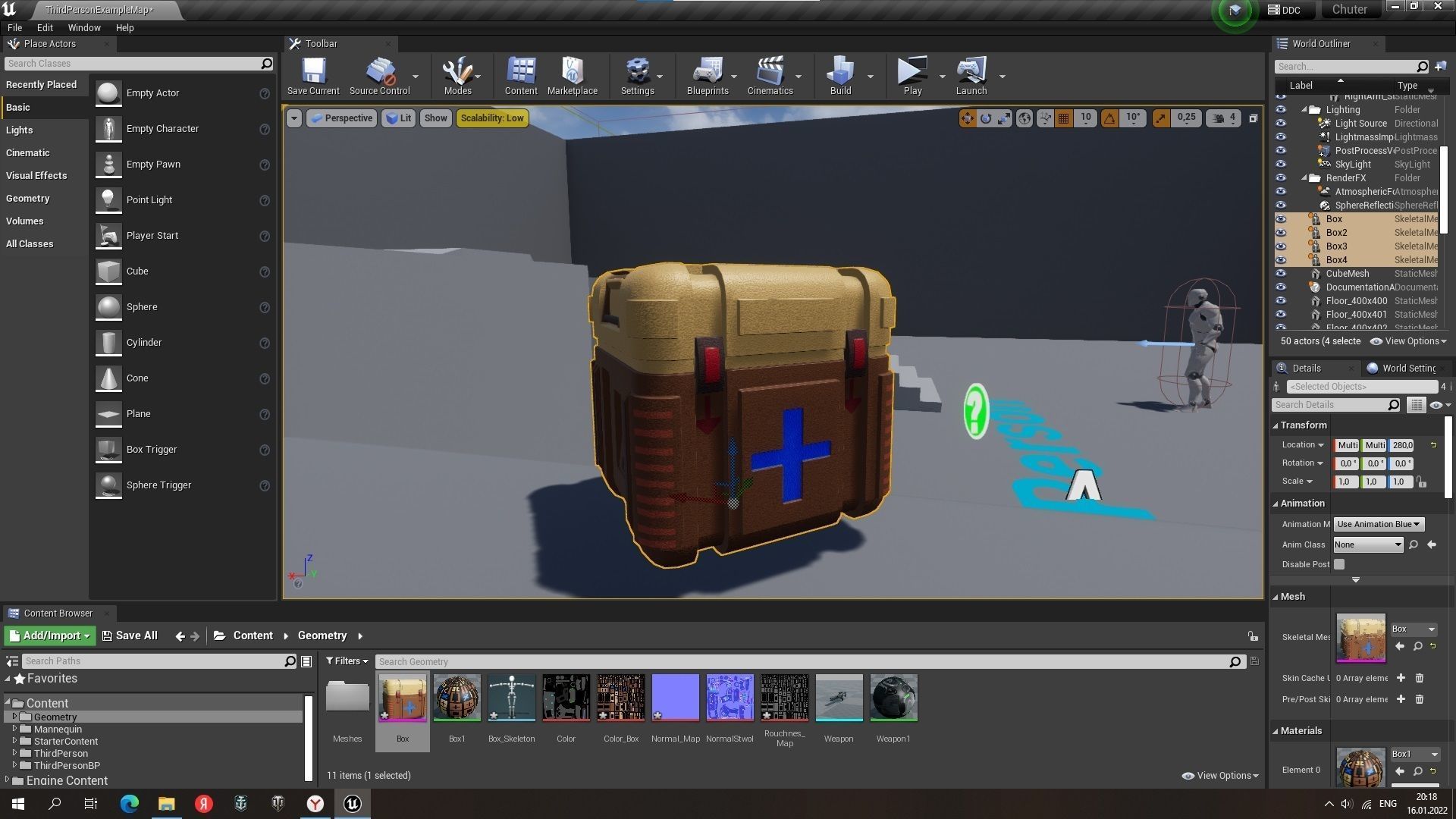Click the Save All button
Image resolution: width=1456 pixels, height=819 pixels.
click(x=130, y=636)
